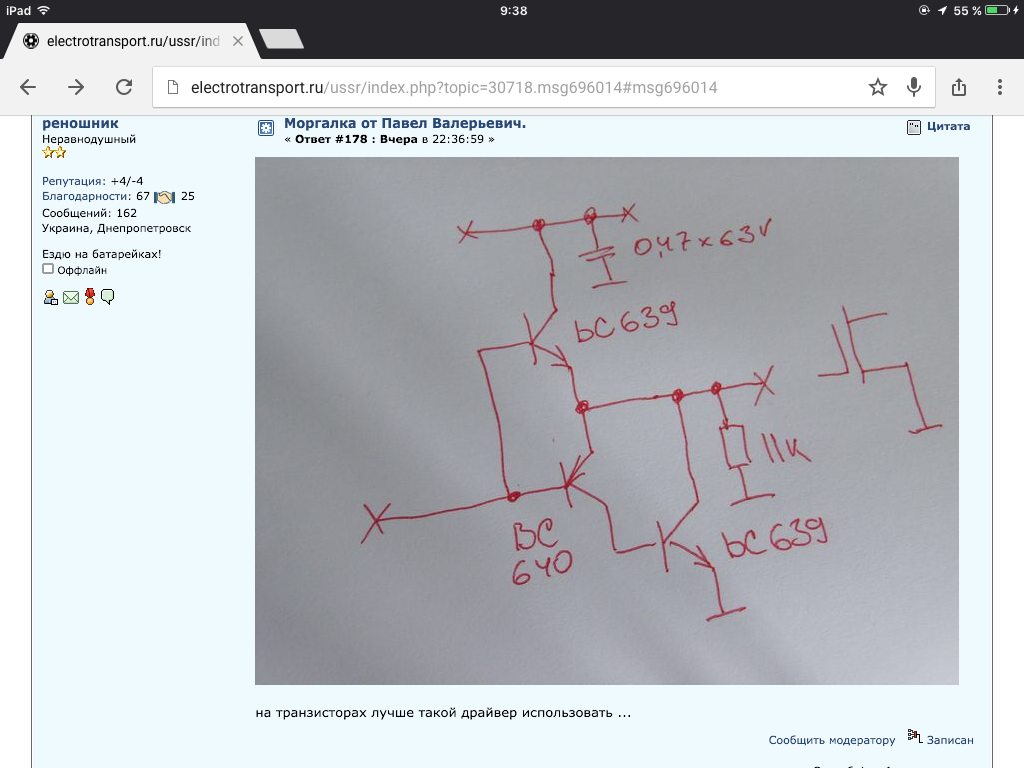This screenshot has width=1024, height=768.
Task: Go back to the previous page
Action: coord(28,87)
